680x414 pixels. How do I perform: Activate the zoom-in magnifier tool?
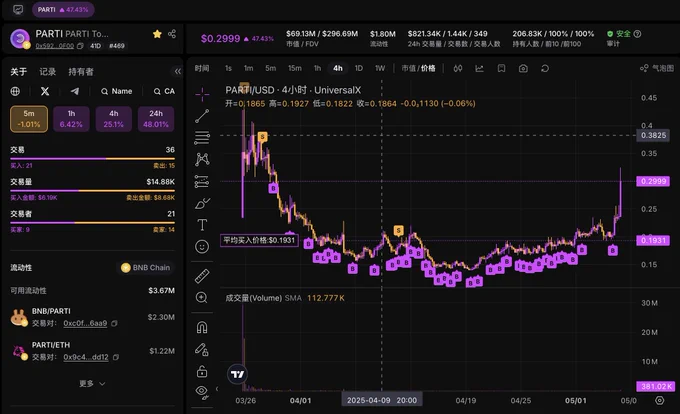202,297
